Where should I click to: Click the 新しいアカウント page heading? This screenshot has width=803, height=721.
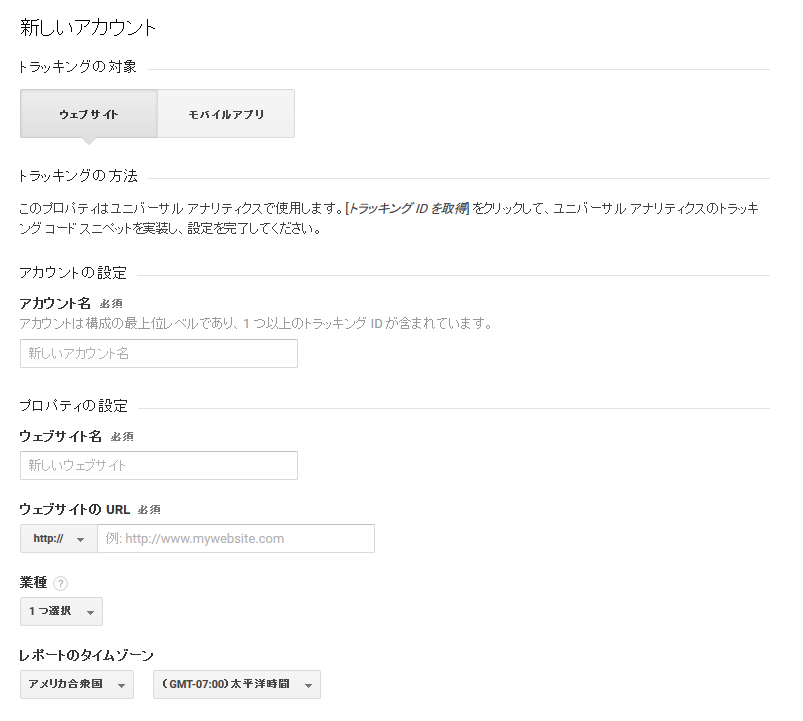pos(88,28)
